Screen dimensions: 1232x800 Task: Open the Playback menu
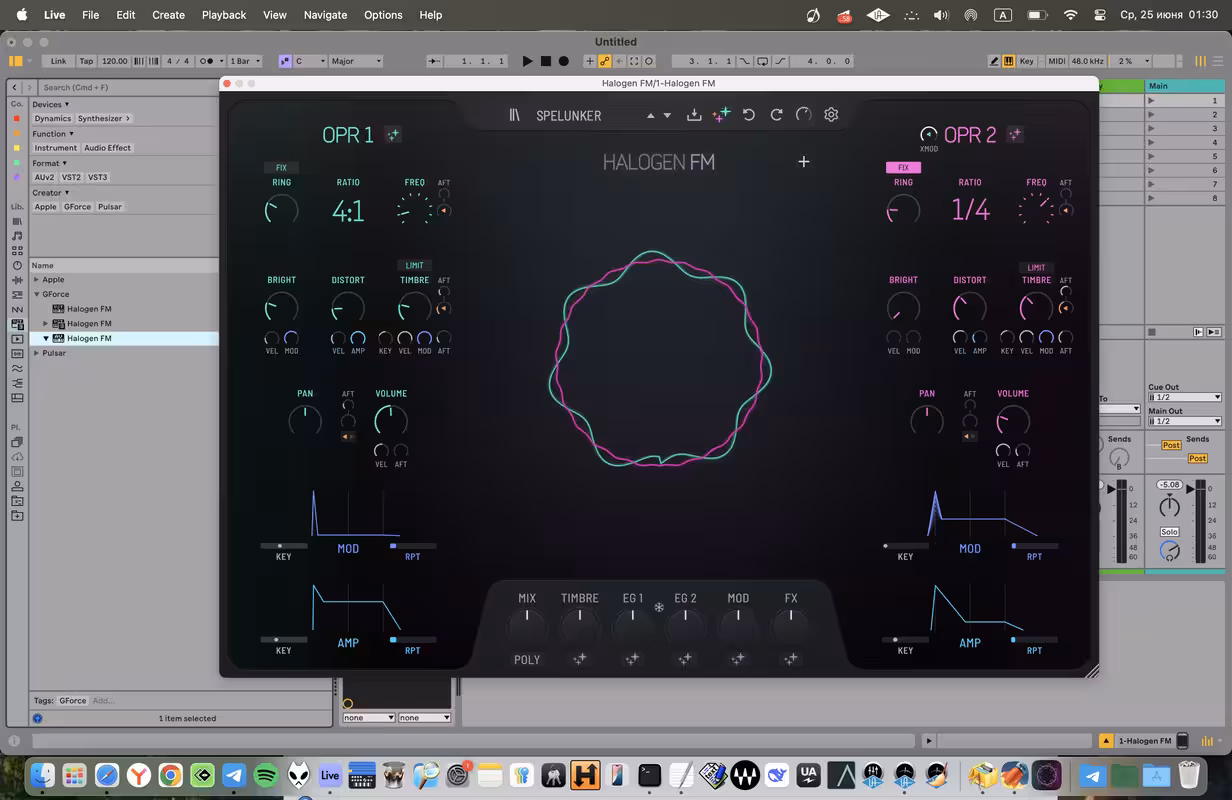point(224,15)
